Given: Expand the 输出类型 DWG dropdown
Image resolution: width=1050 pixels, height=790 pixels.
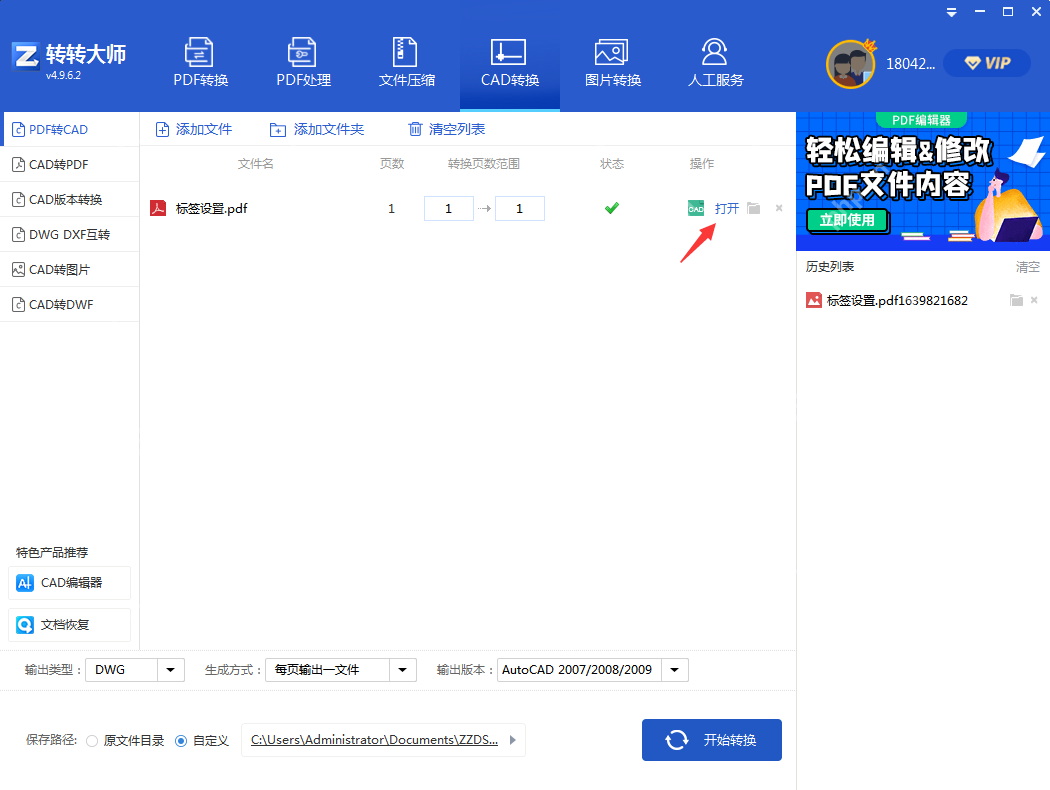Looking at the screenshot, I should tap(171, 669).
